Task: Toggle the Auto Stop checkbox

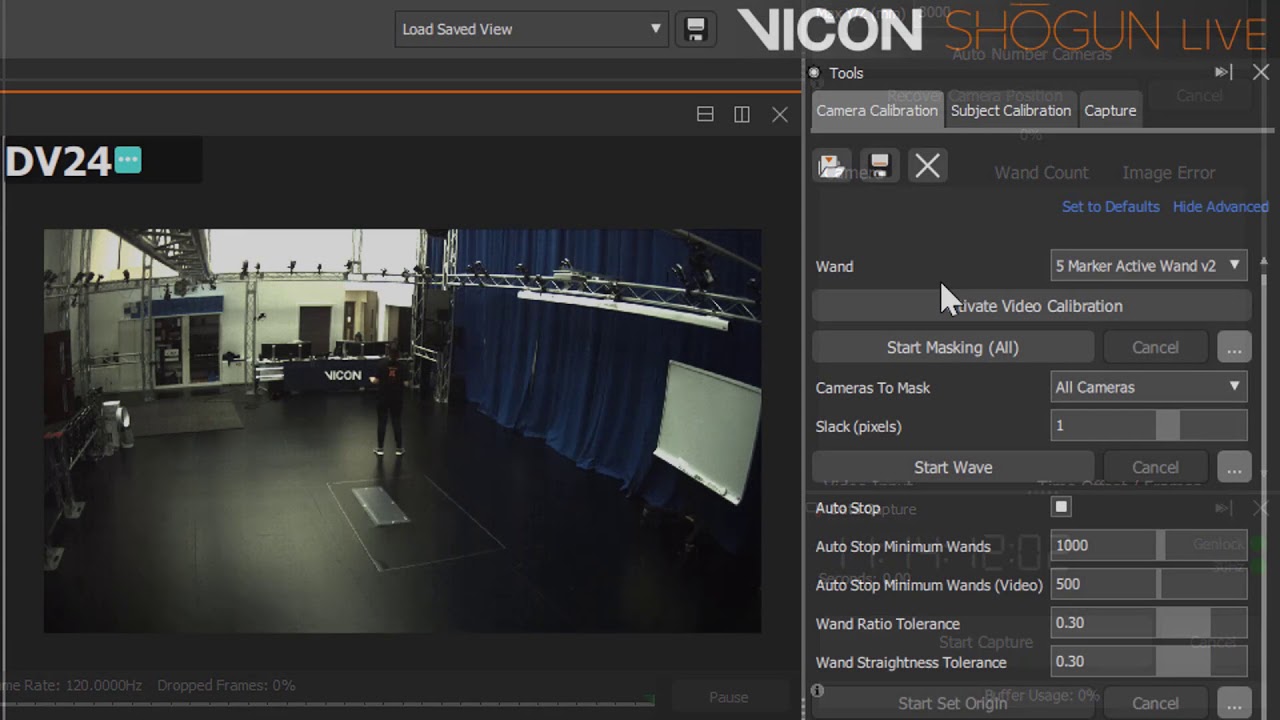Action: click(x=1061, y=508)
